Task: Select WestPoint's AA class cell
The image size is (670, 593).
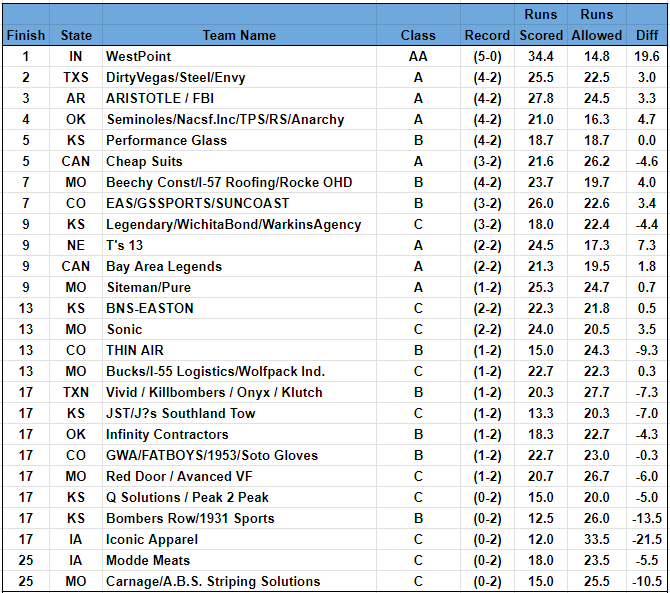Action: click(418, 56)
